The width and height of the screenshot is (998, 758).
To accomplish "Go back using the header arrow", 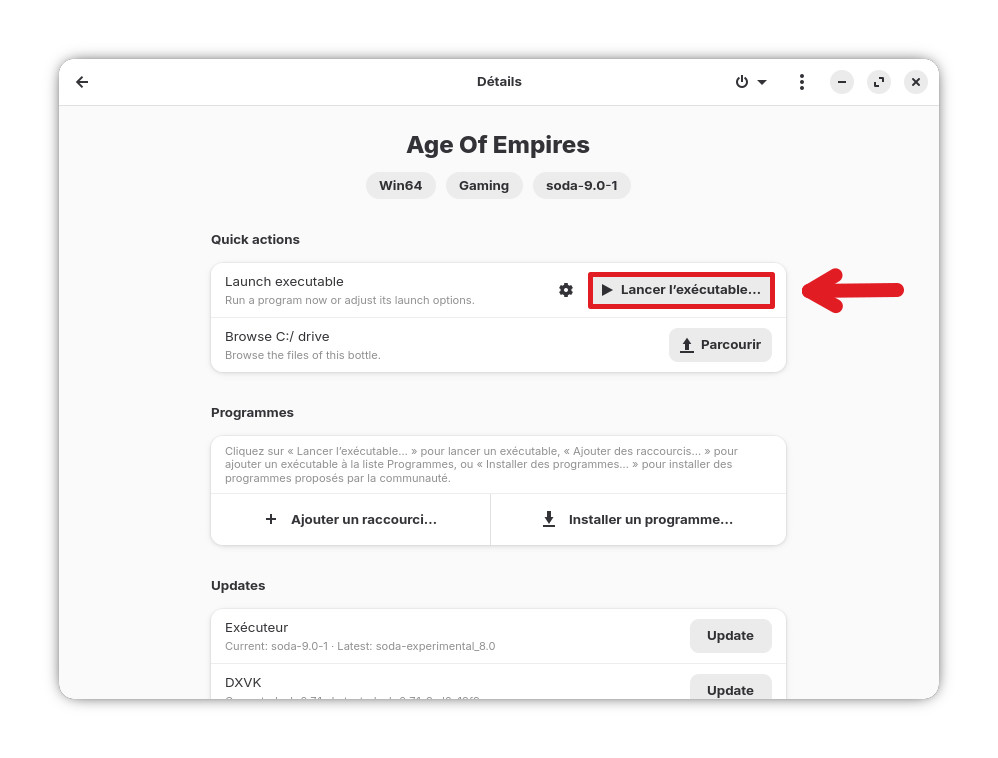I will click(82, 82).
